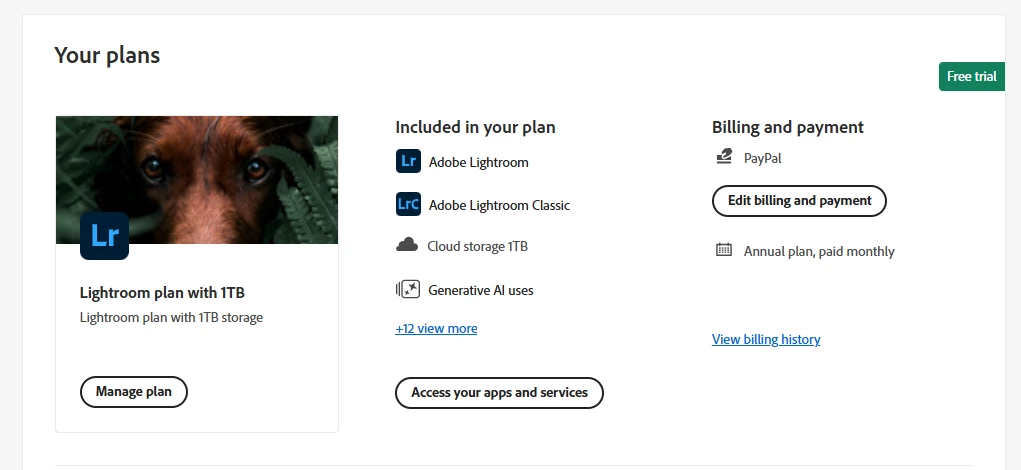Click the Lightroom Classic LrC icon
Image resolution: width=1021 pixels, height=470 pixels.
tap(408, 204)
